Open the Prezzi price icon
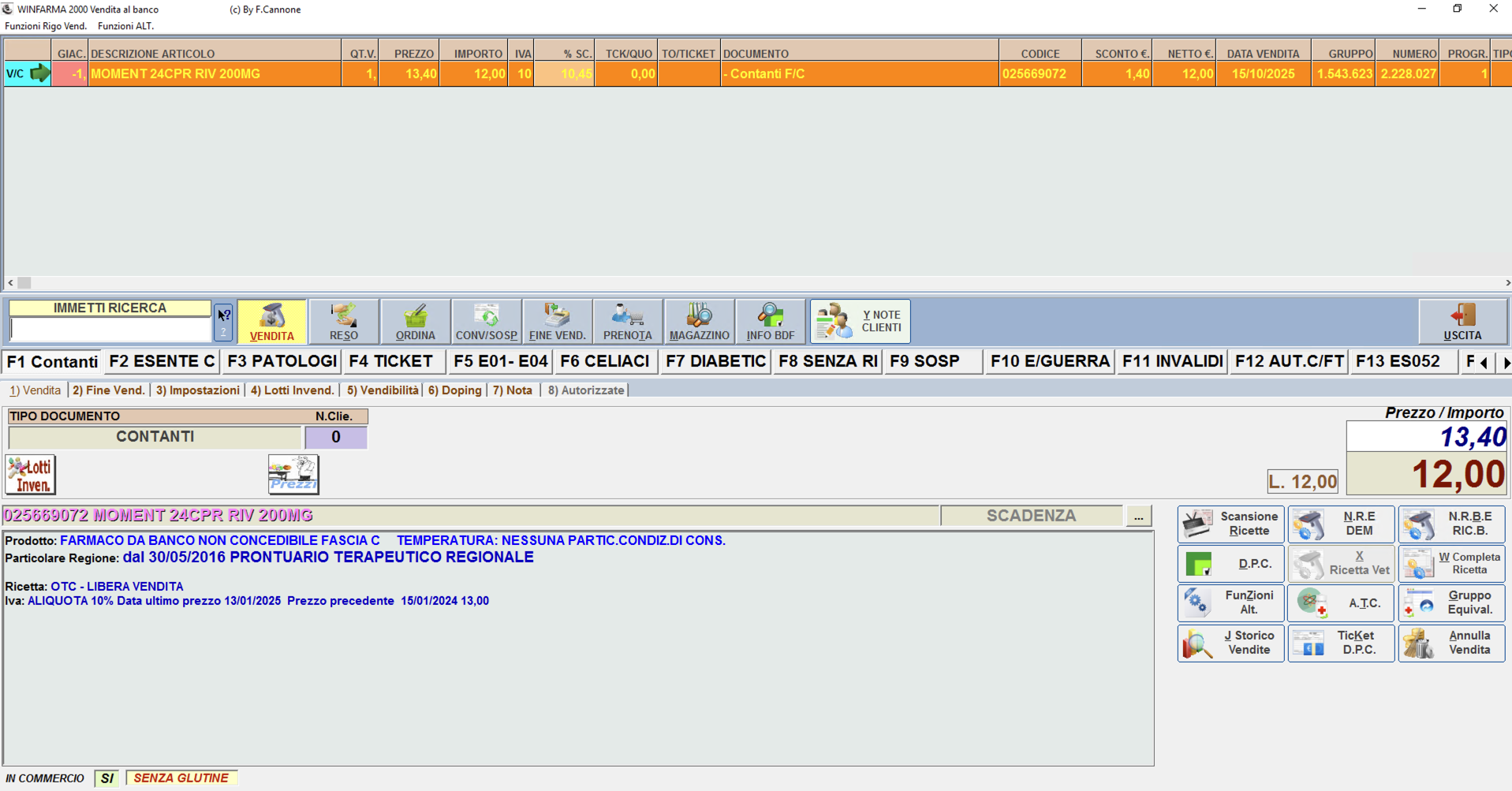This screenshot has width=1512, height=791. pyautogui.click(x=293, y=475)
